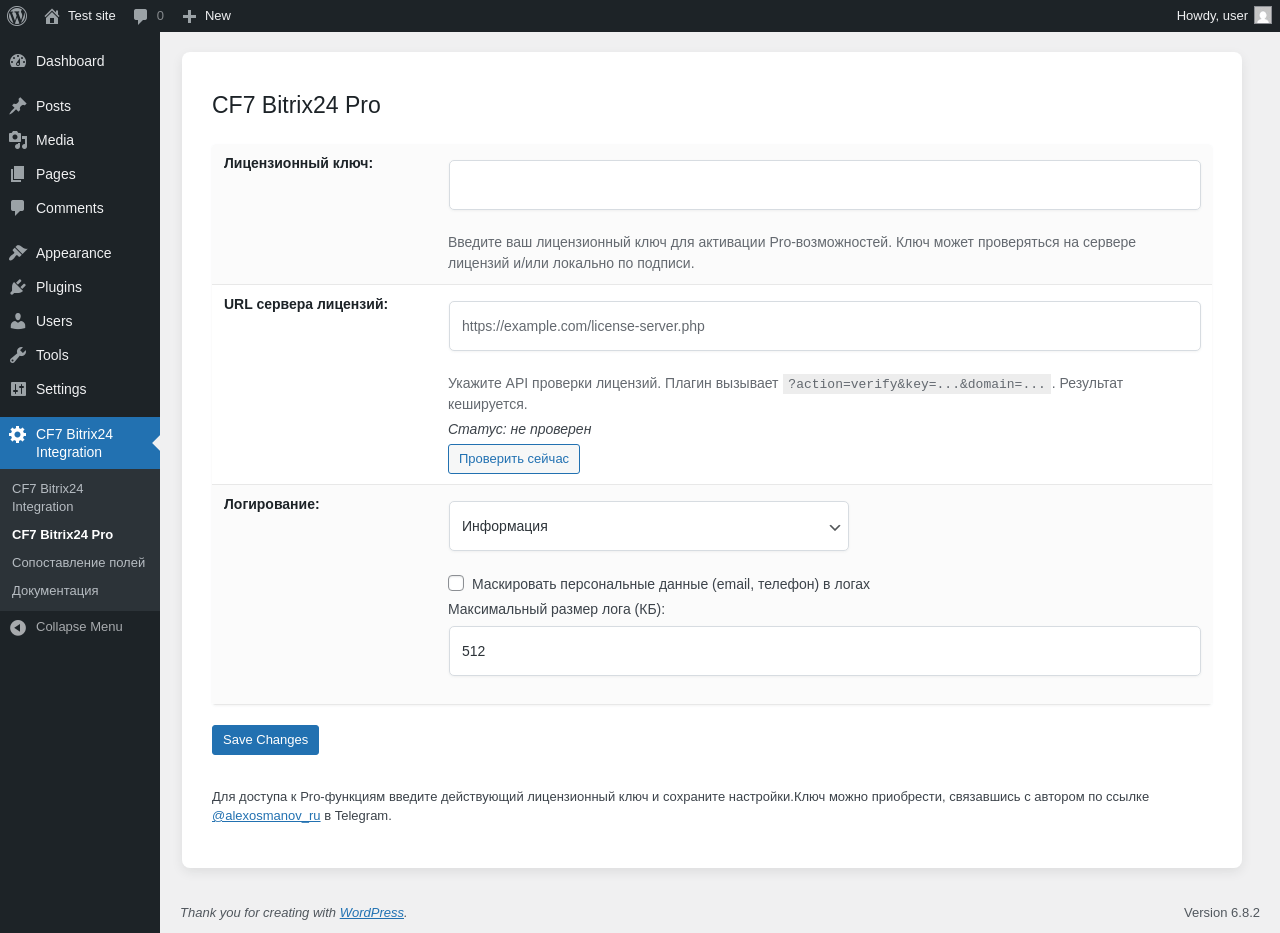Open Test site home icon
The height and width of the screenshot is (933, 1280).
52,16
